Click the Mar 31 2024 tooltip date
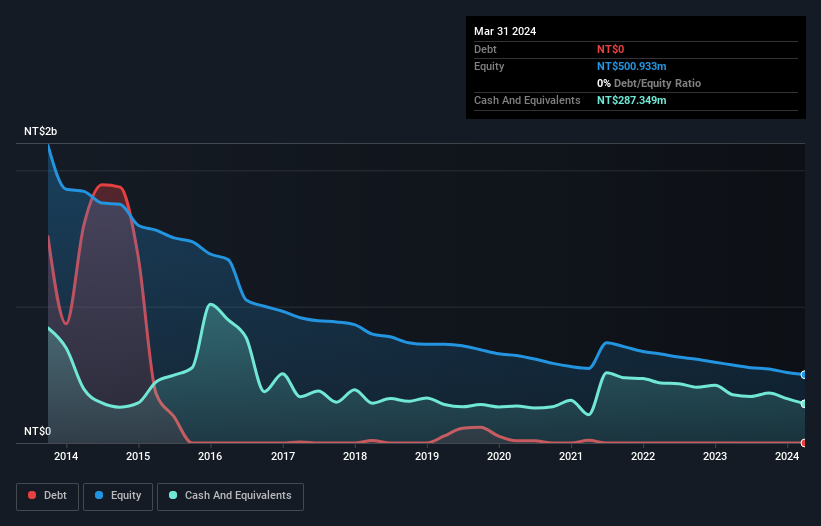Screen dimensions: 821x526 click(505, 31)
